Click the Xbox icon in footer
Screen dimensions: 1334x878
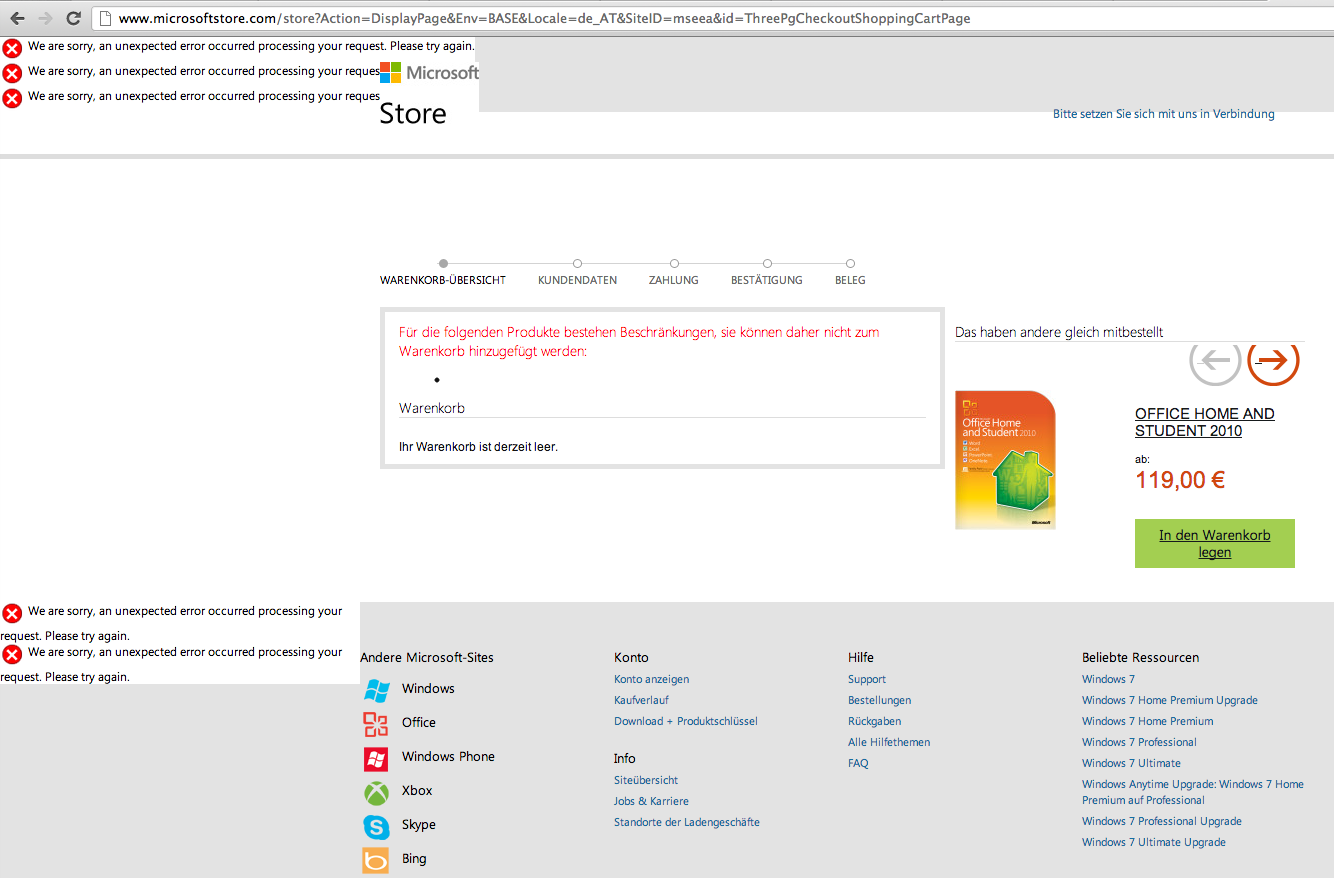376,791
